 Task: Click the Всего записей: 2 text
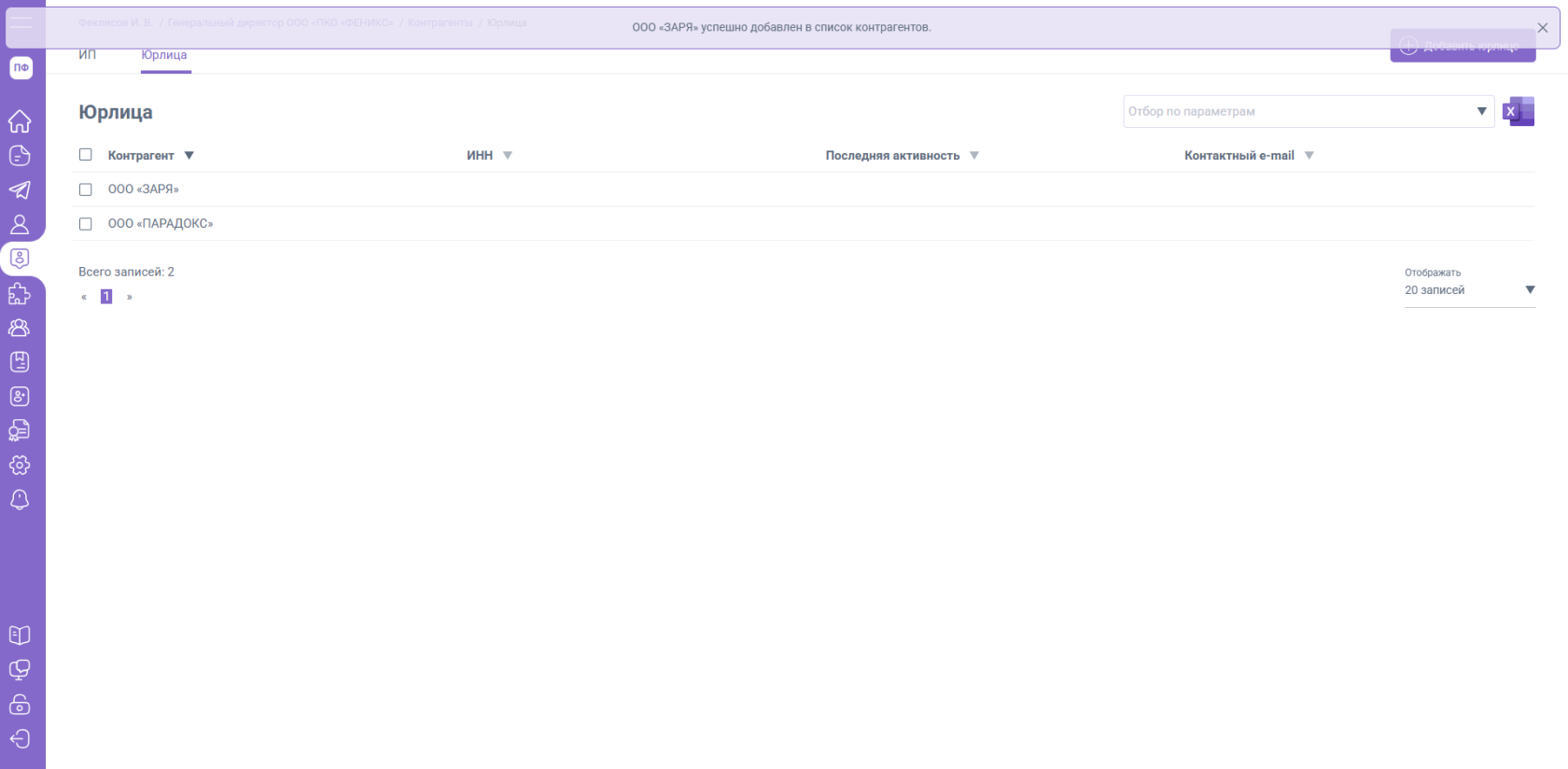point(126,273)
